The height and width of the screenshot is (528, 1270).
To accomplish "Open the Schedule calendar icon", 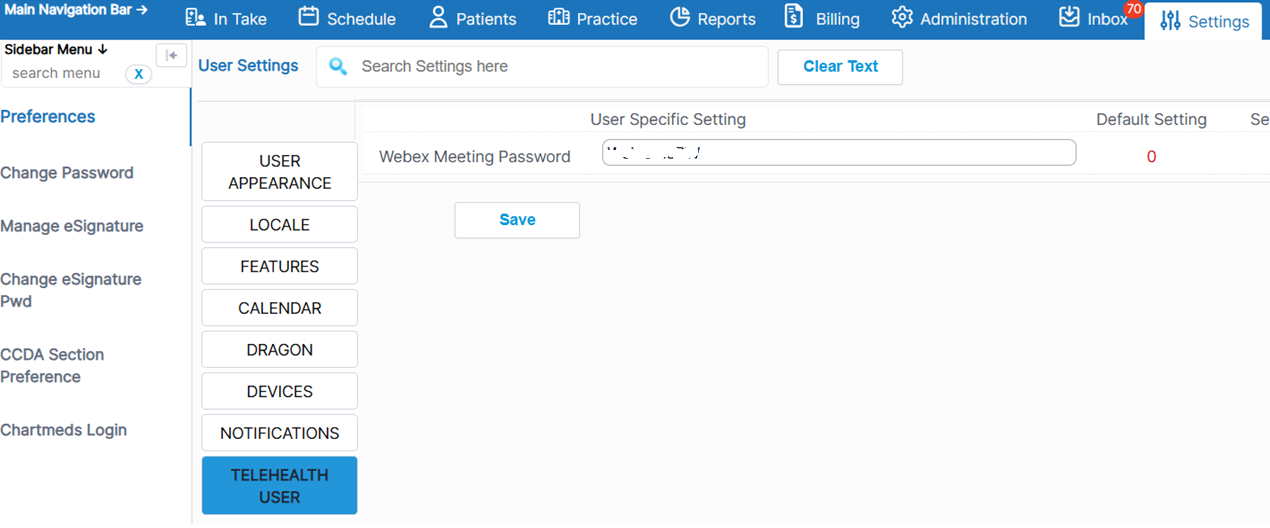I will pos(309,18).
